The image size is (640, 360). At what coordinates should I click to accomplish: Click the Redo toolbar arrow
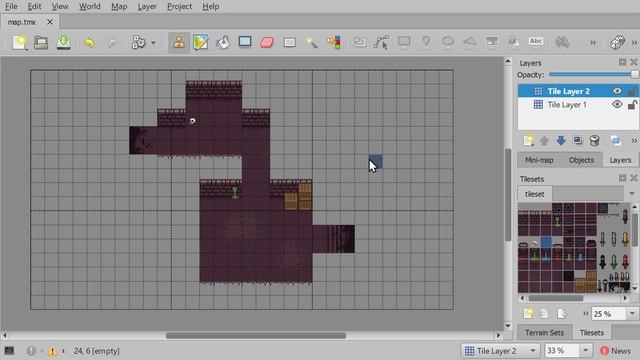(x=112, y=42)
